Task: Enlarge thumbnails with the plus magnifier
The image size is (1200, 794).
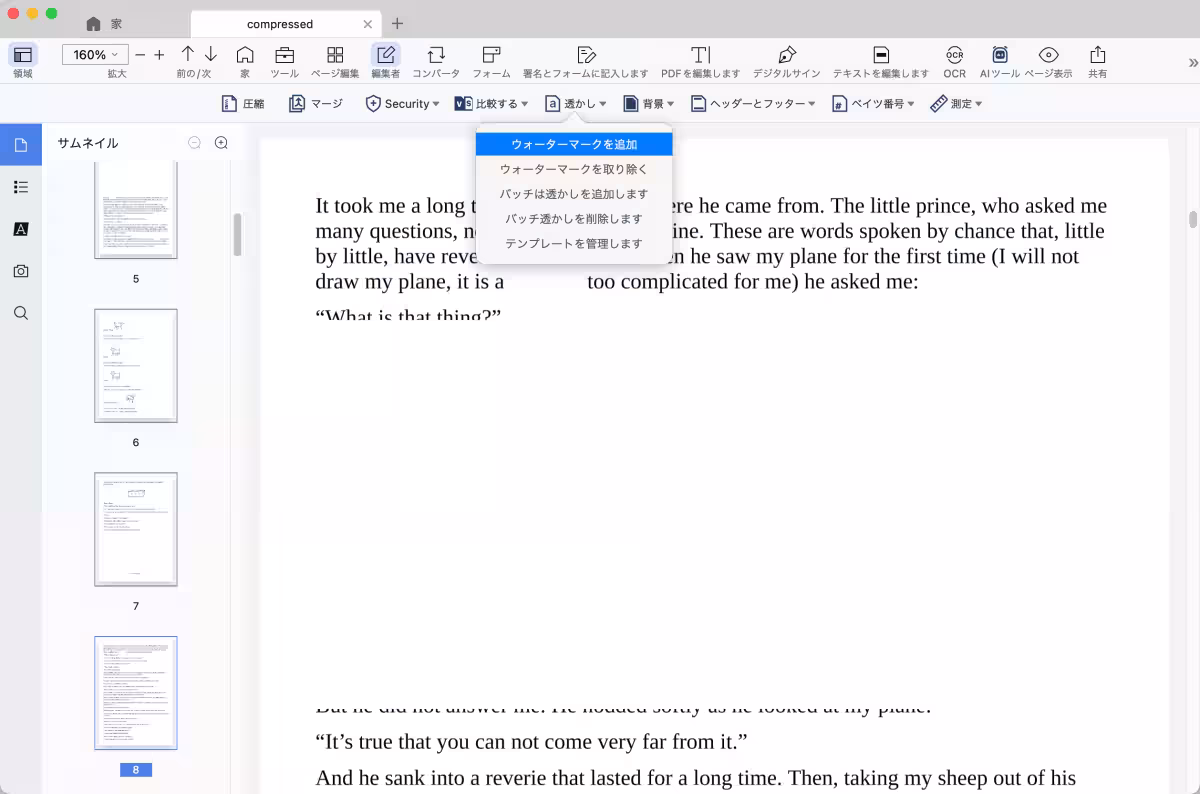Action: click(221, 143)
